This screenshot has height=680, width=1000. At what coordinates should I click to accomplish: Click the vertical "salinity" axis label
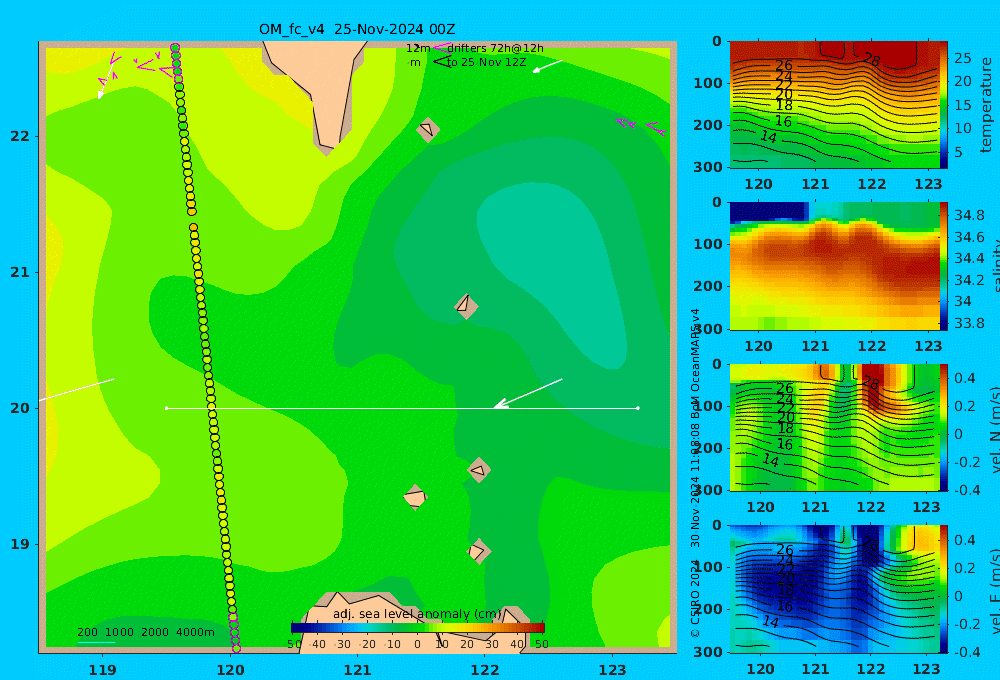point(994,266)
